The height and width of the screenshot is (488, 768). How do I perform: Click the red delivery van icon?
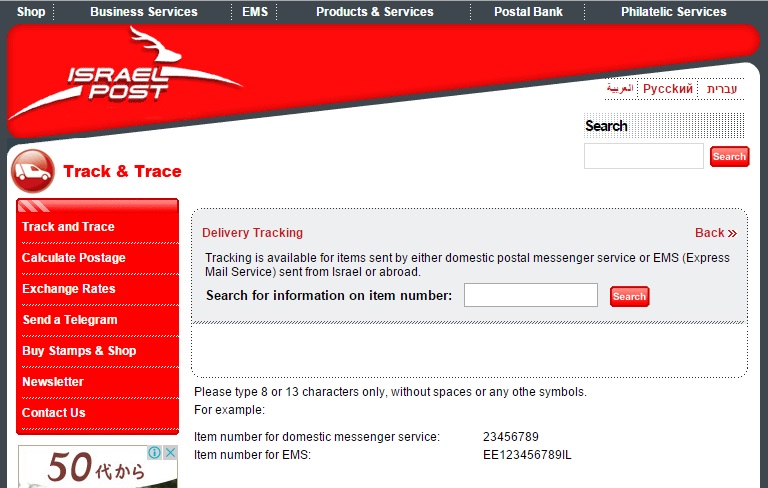point(33,171)
